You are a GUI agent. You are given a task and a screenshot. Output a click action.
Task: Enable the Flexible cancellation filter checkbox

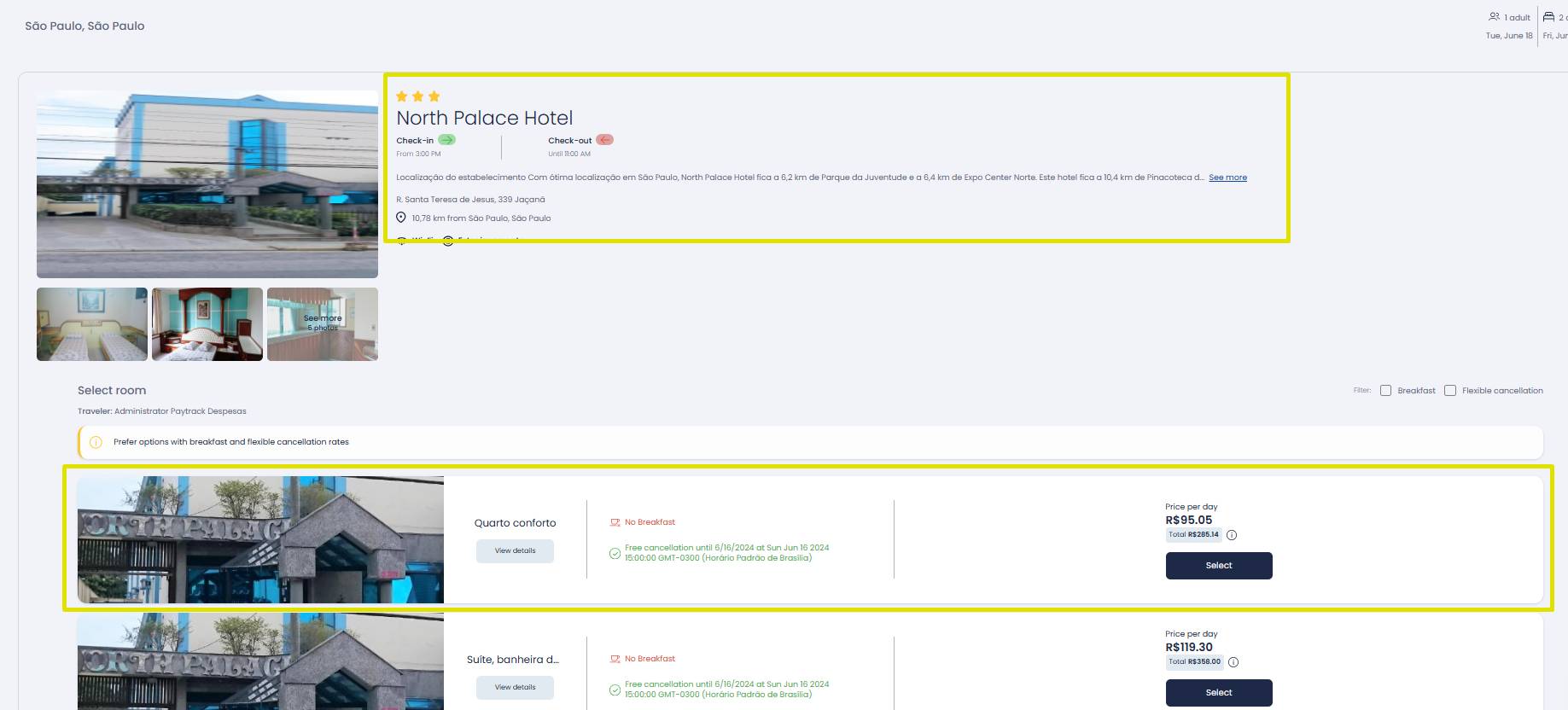[x=1450, y=391]
